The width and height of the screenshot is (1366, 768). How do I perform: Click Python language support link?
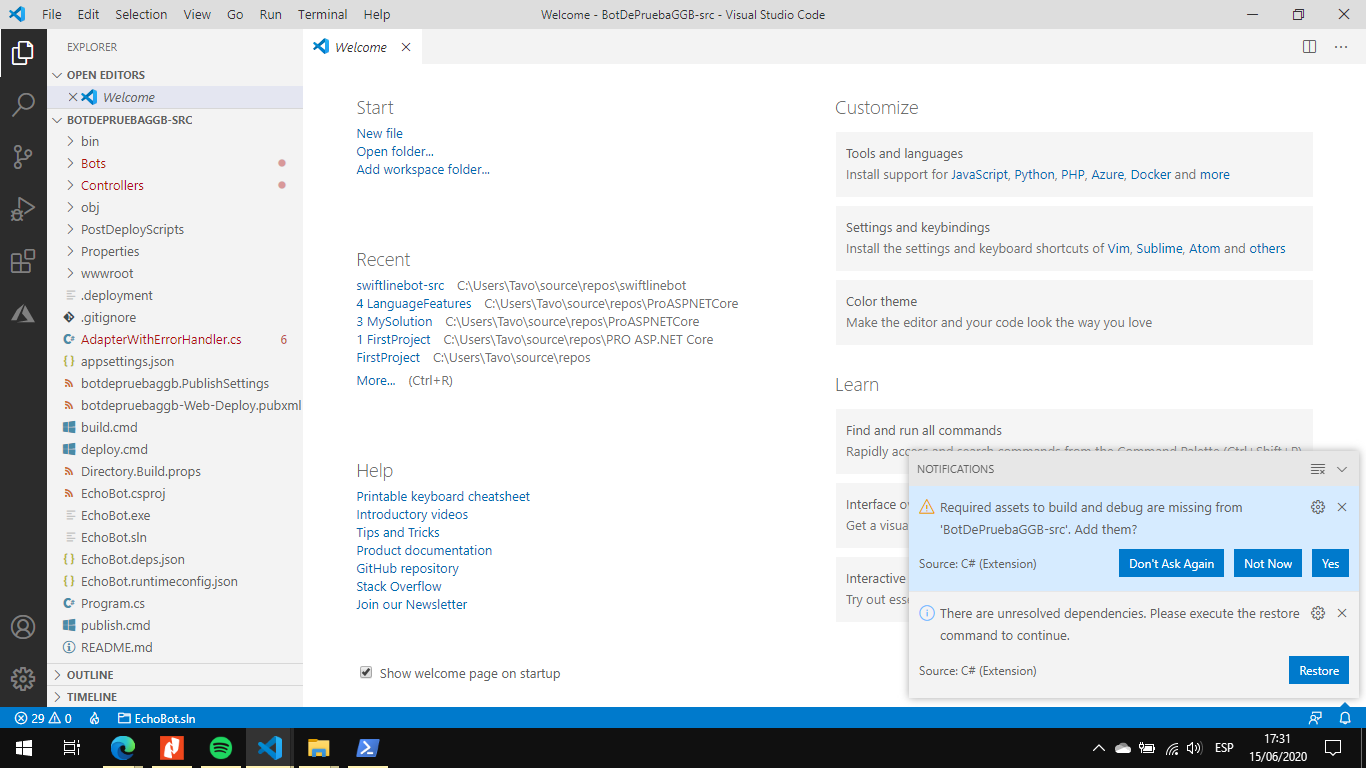click(x=1034, y=174)
